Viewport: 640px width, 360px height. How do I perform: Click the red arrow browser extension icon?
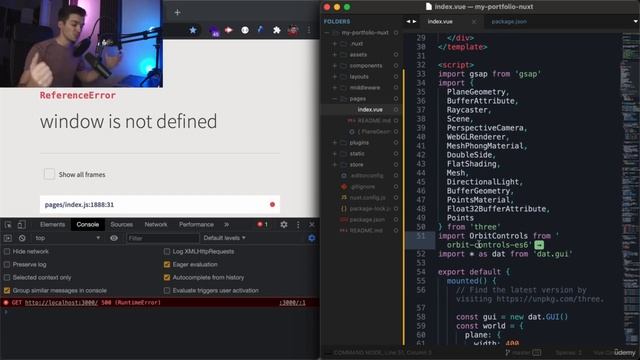229,30
